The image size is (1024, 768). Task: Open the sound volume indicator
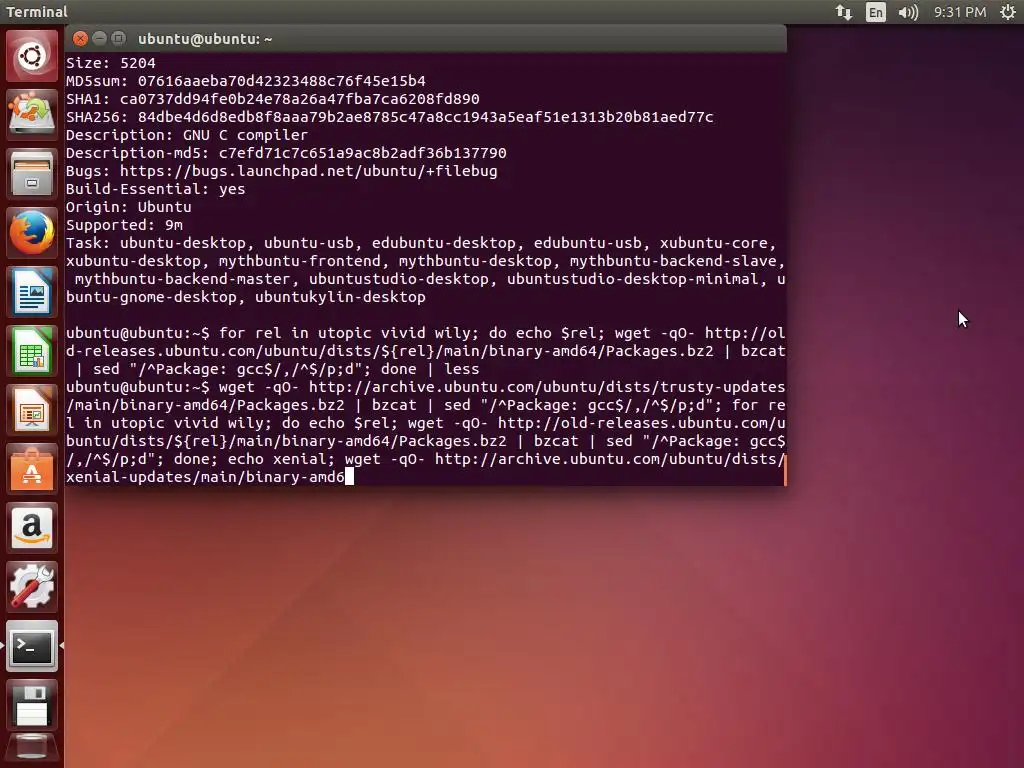[x=908, y=12]
